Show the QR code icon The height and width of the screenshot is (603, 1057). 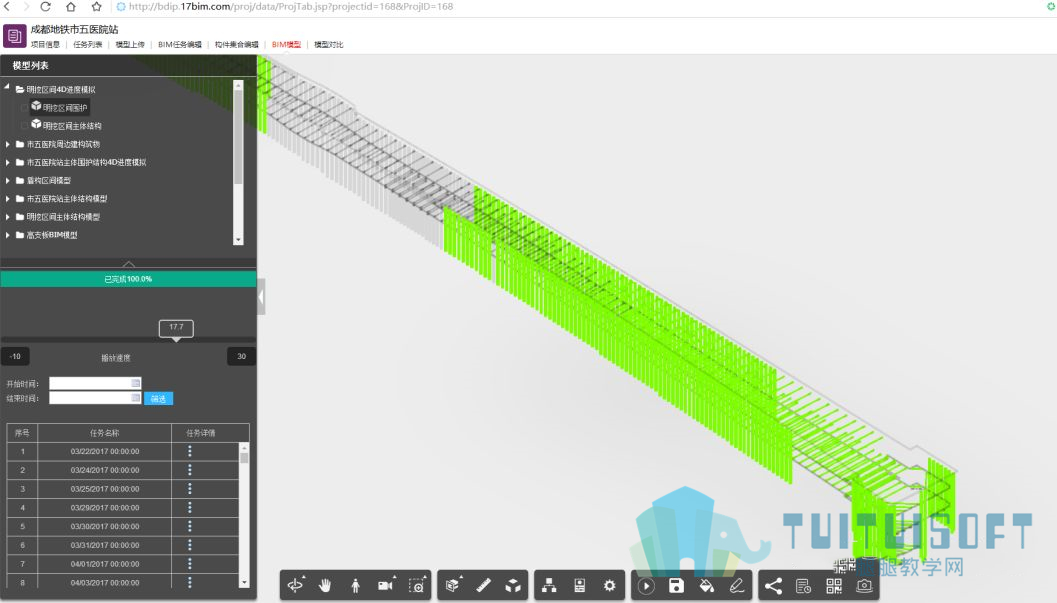(834, 585)
